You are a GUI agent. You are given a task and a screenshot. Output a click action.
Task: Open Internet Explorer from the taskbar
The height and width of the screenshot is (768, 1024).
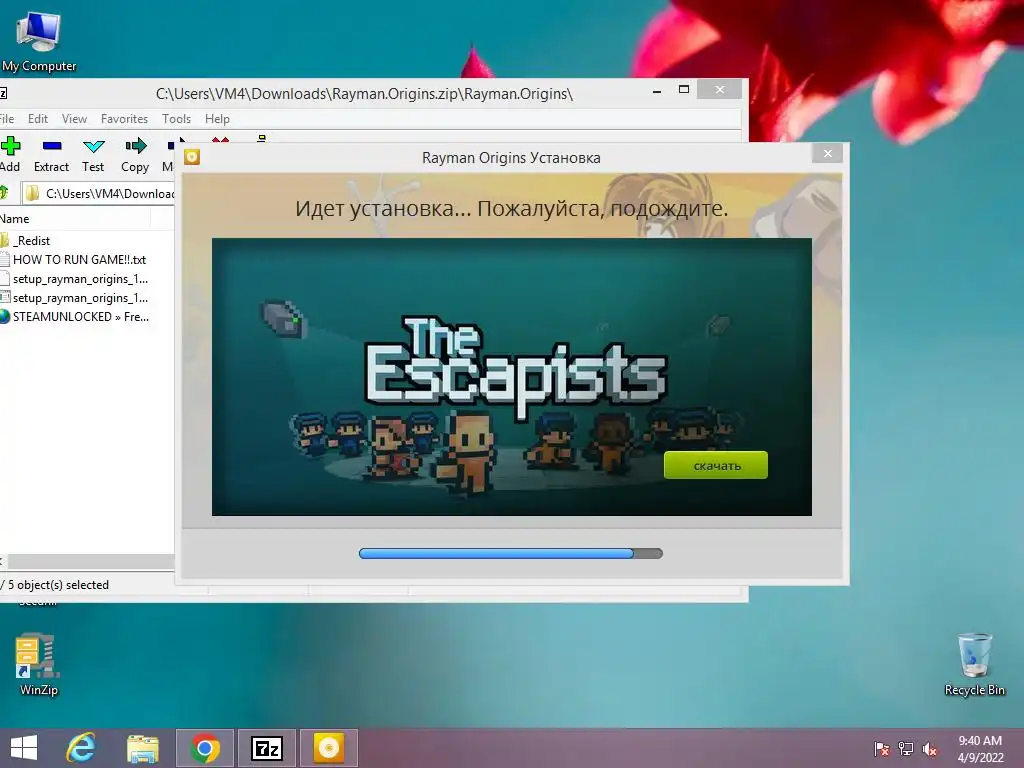point(82,748)
